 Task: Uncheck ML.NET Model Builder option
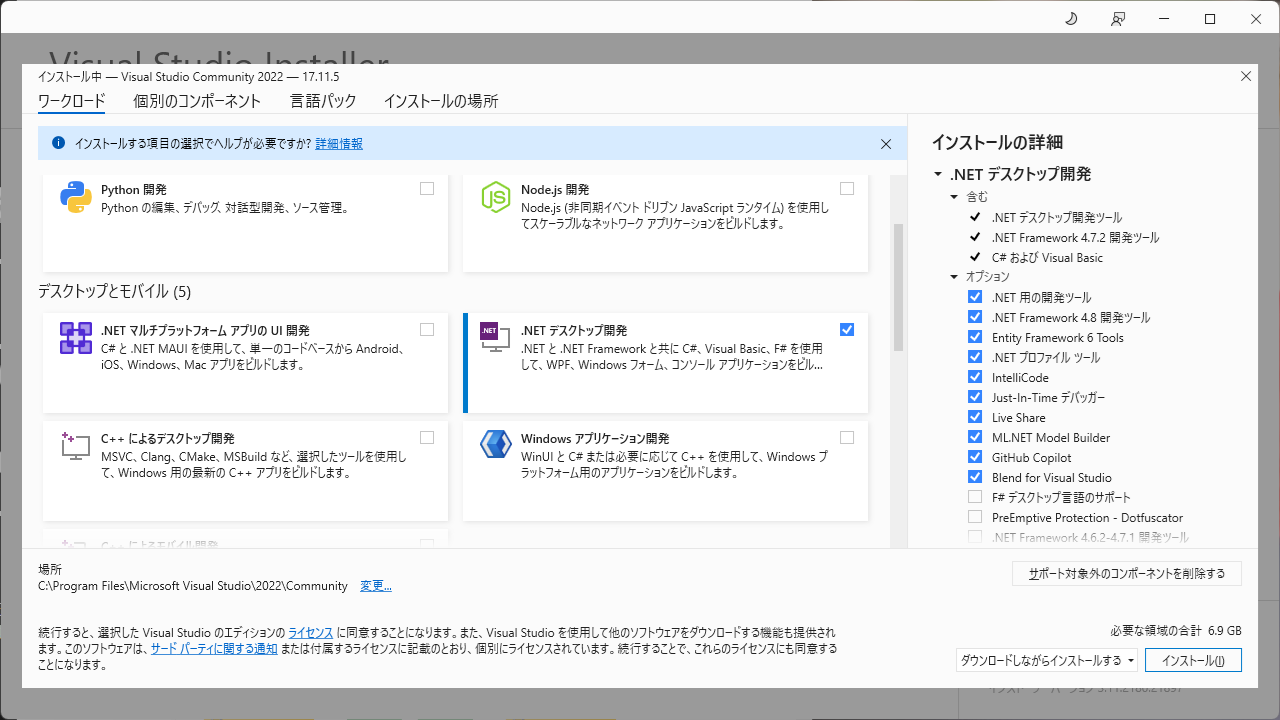[x=975, y=437]
